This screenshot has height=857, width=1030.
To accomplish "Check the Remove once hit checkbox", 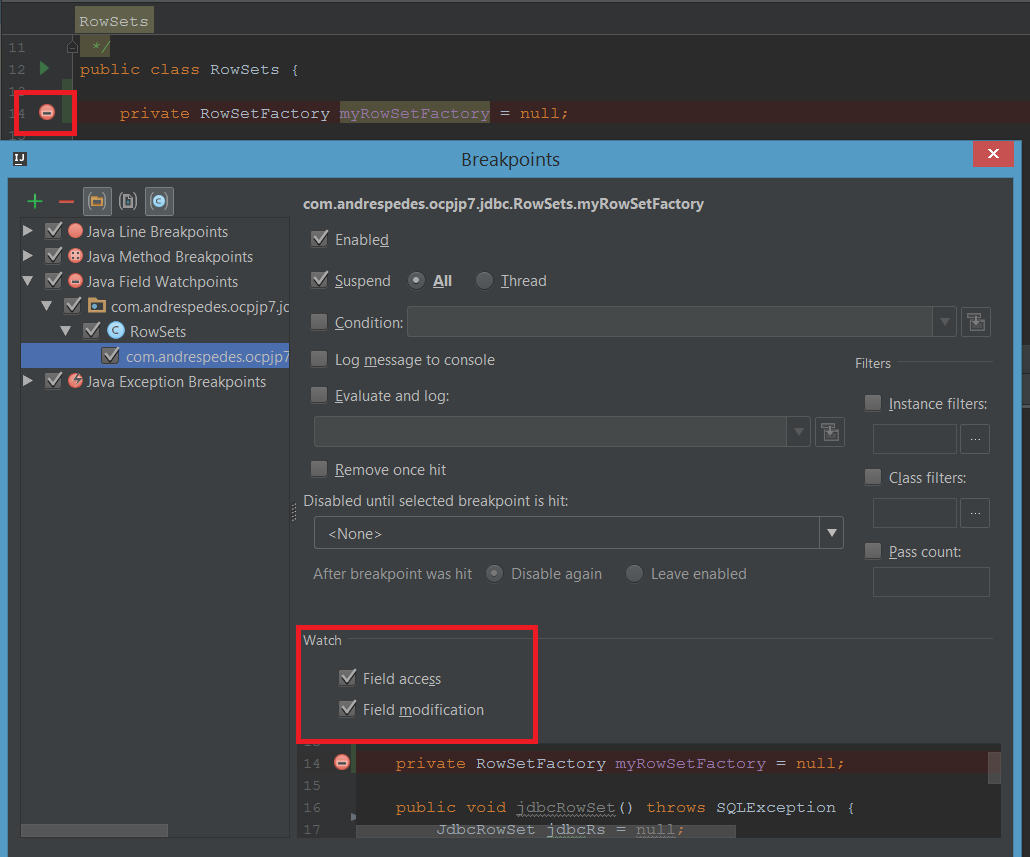I will click(x=319, y=469).
